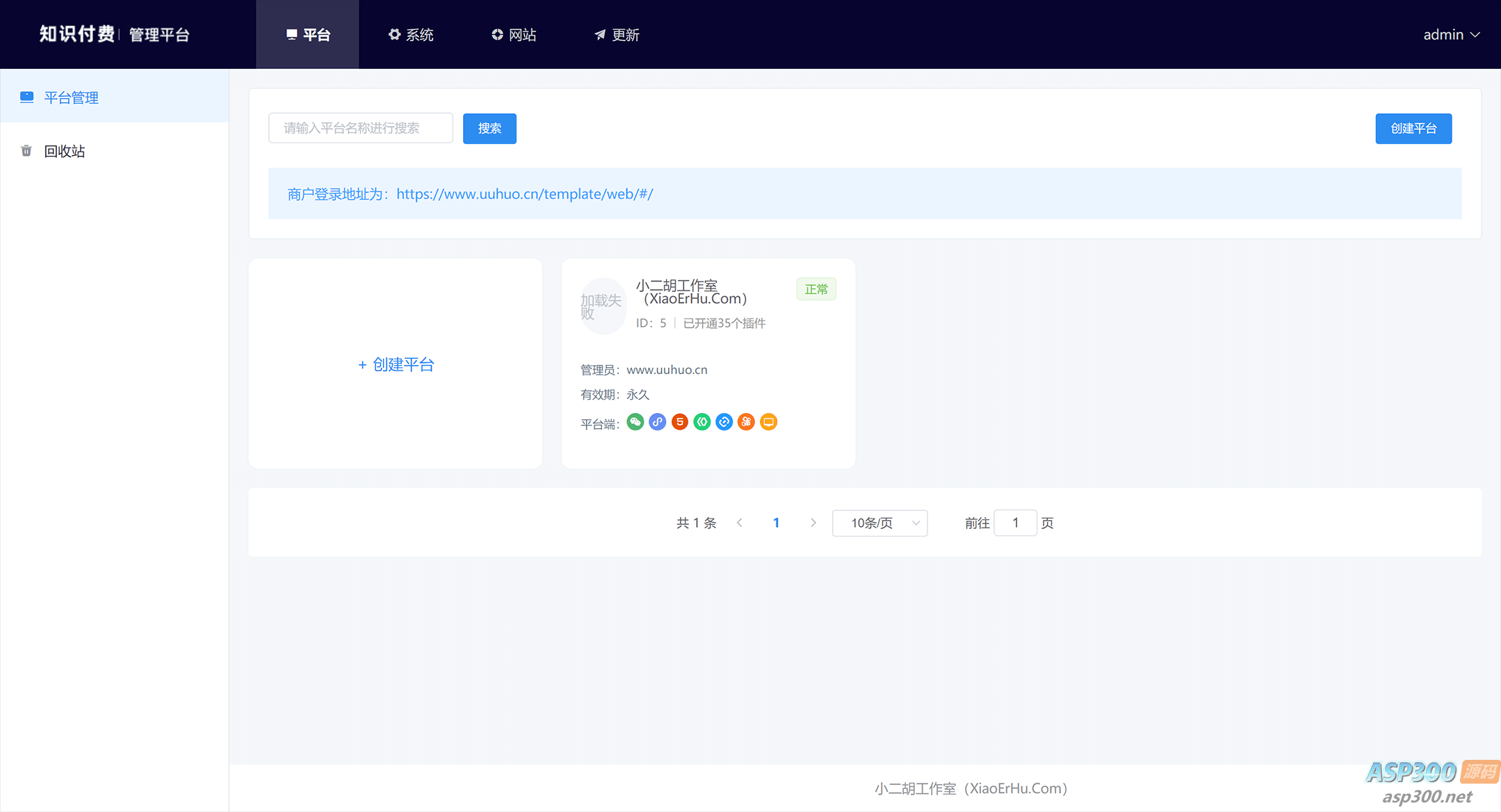
Task: Open the merchant login URL link
Action: [x=524, y=194]
